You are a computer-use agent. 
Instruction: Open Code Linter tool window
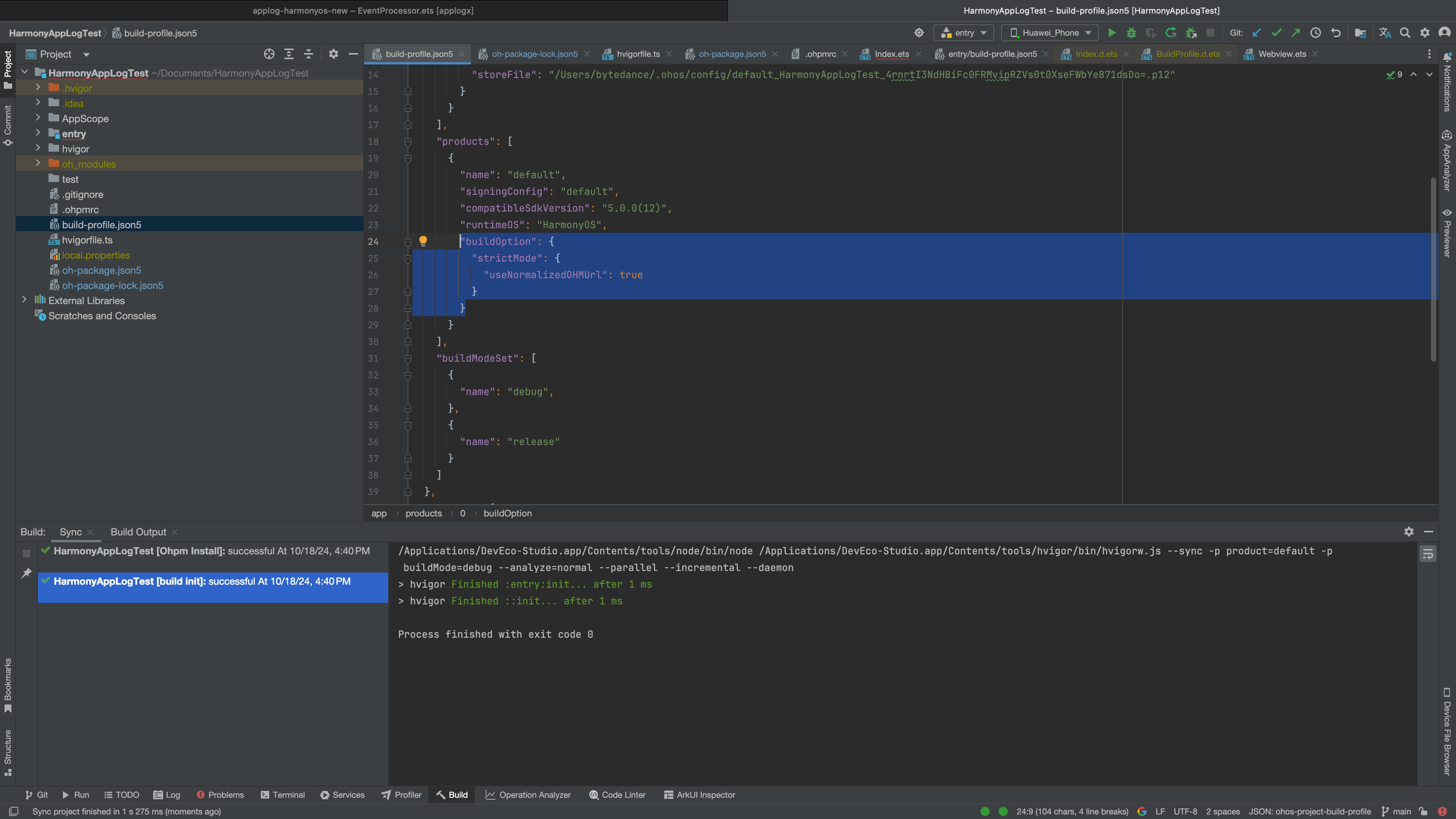pos(617,795)
